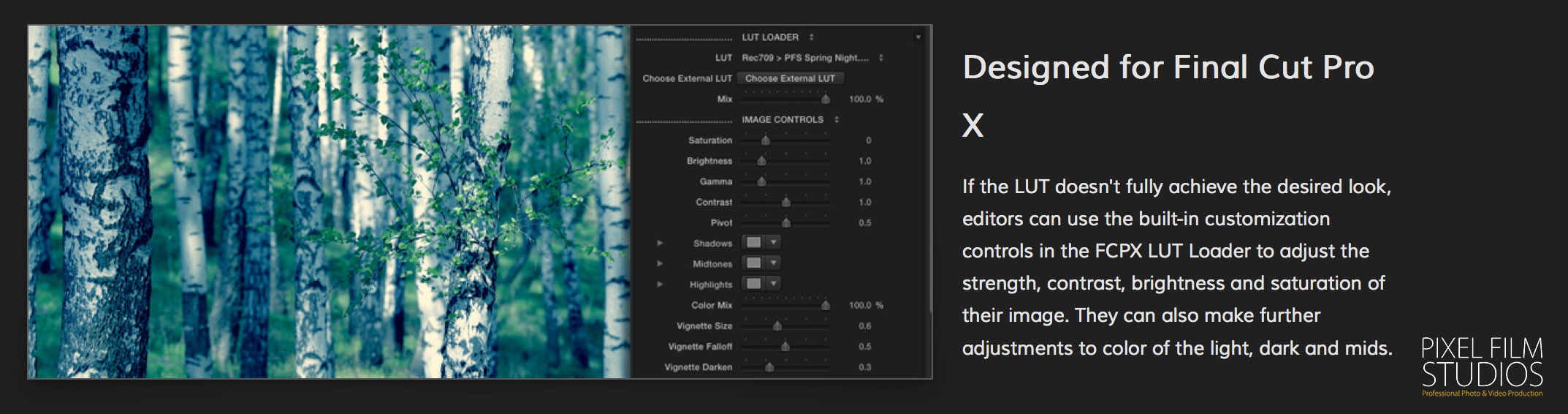Click the Brightness slider handle
Screen dimensions: 1568x414
[761, 160]
